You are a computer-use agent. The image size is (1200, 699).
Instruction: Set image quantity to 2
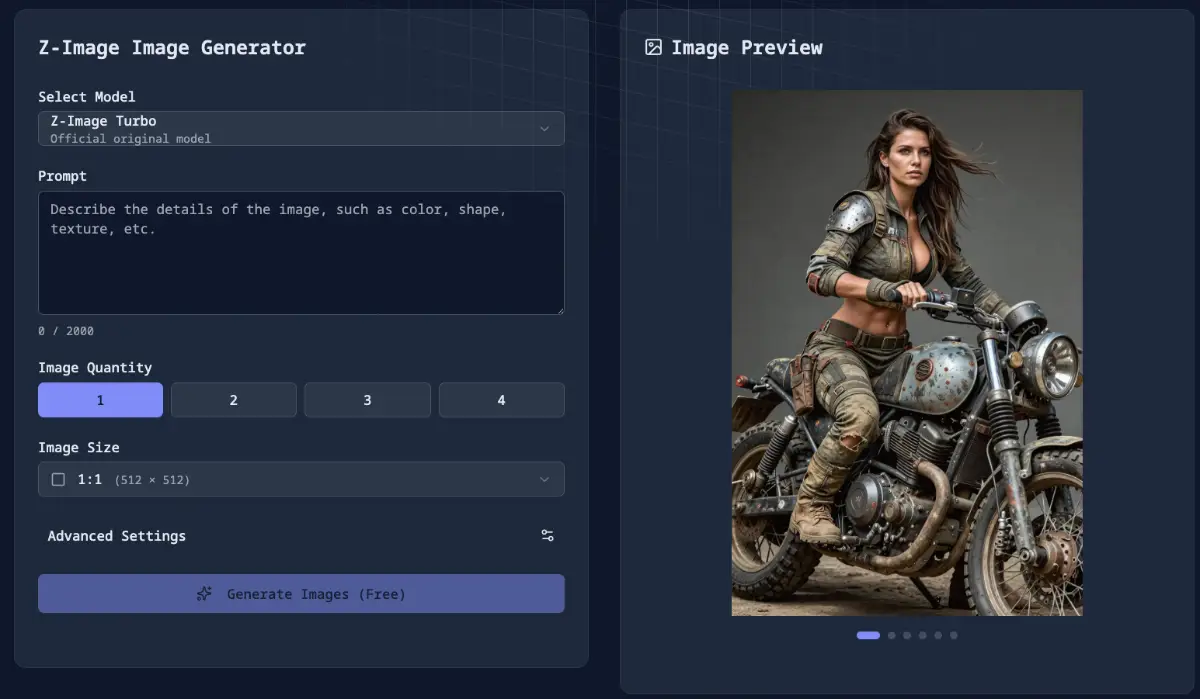pyautogui.click(x=233, y=400)
